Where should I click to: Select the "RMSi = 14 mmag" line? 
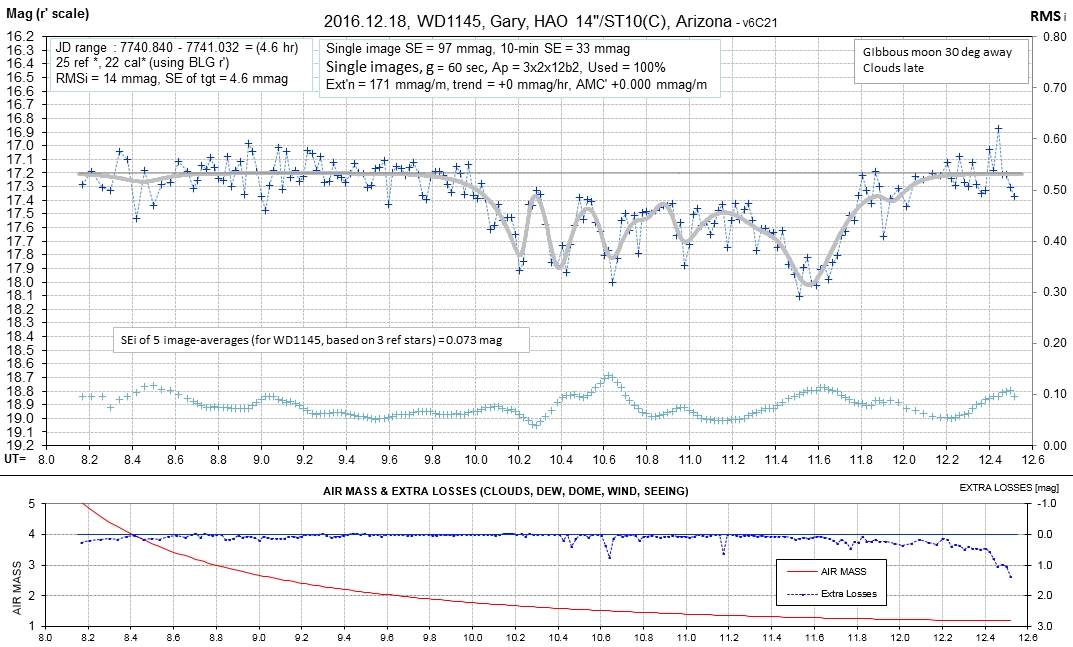click(172, 79)
